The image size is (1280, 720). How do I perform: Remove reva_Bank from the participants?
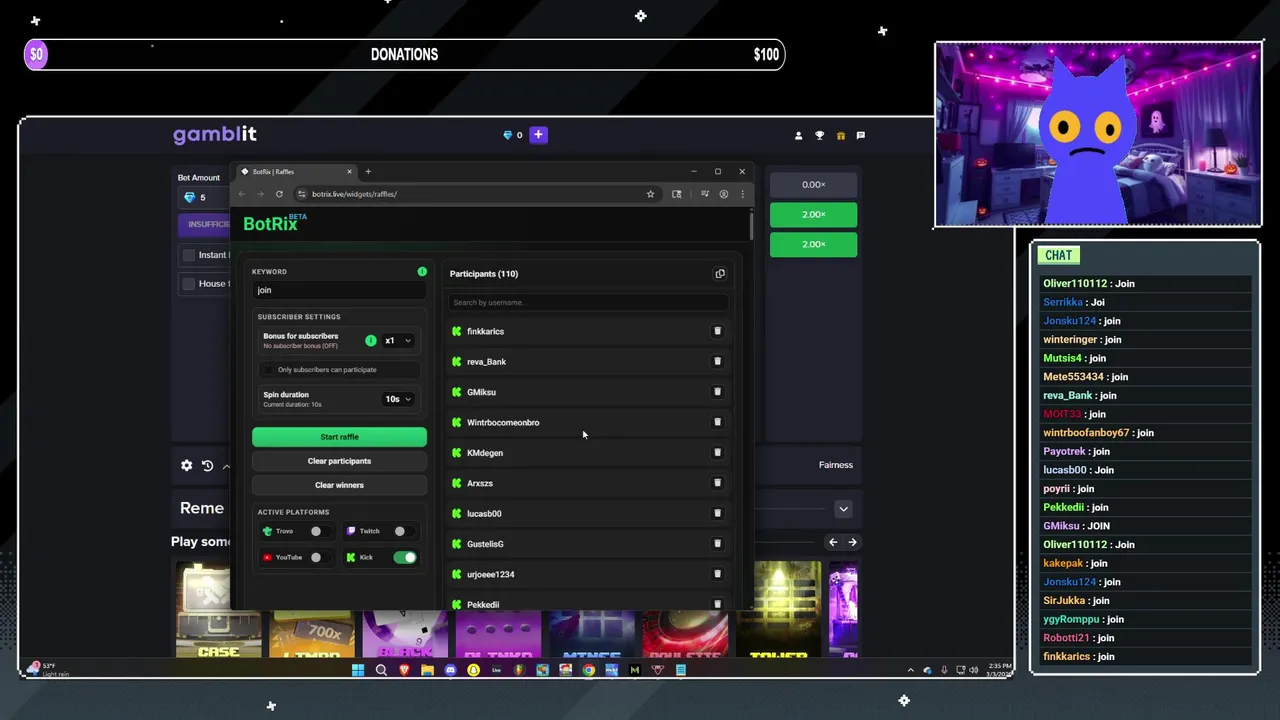tap(717, 361)
